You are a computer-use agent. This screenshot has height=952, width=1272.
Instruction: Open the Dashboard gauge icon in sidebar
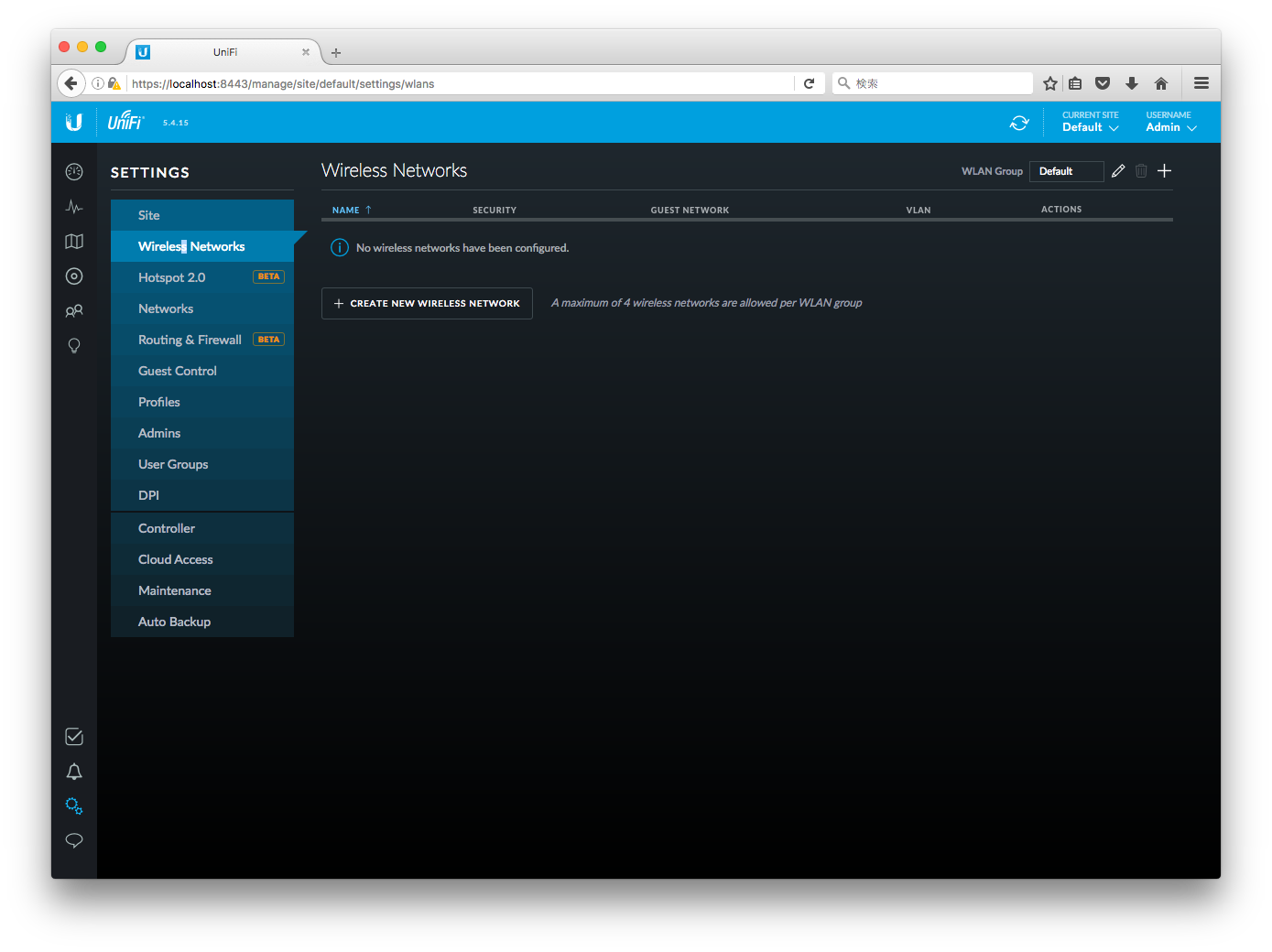74,172
